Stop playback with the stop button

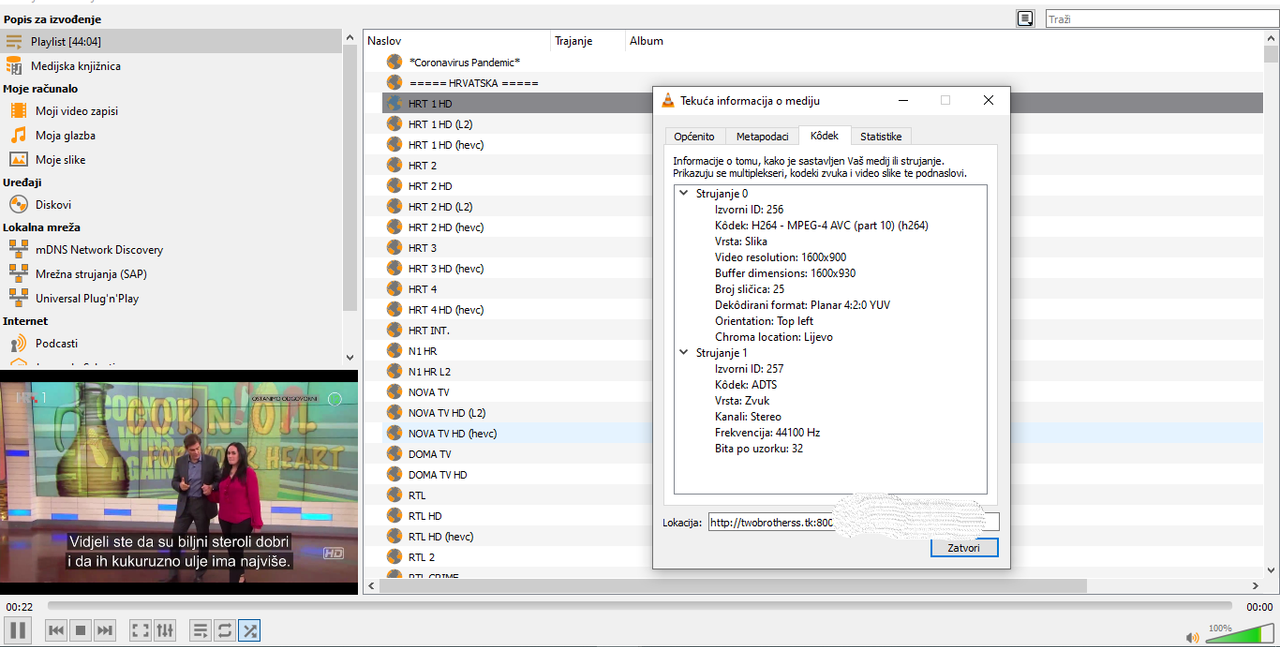point(81,630)
